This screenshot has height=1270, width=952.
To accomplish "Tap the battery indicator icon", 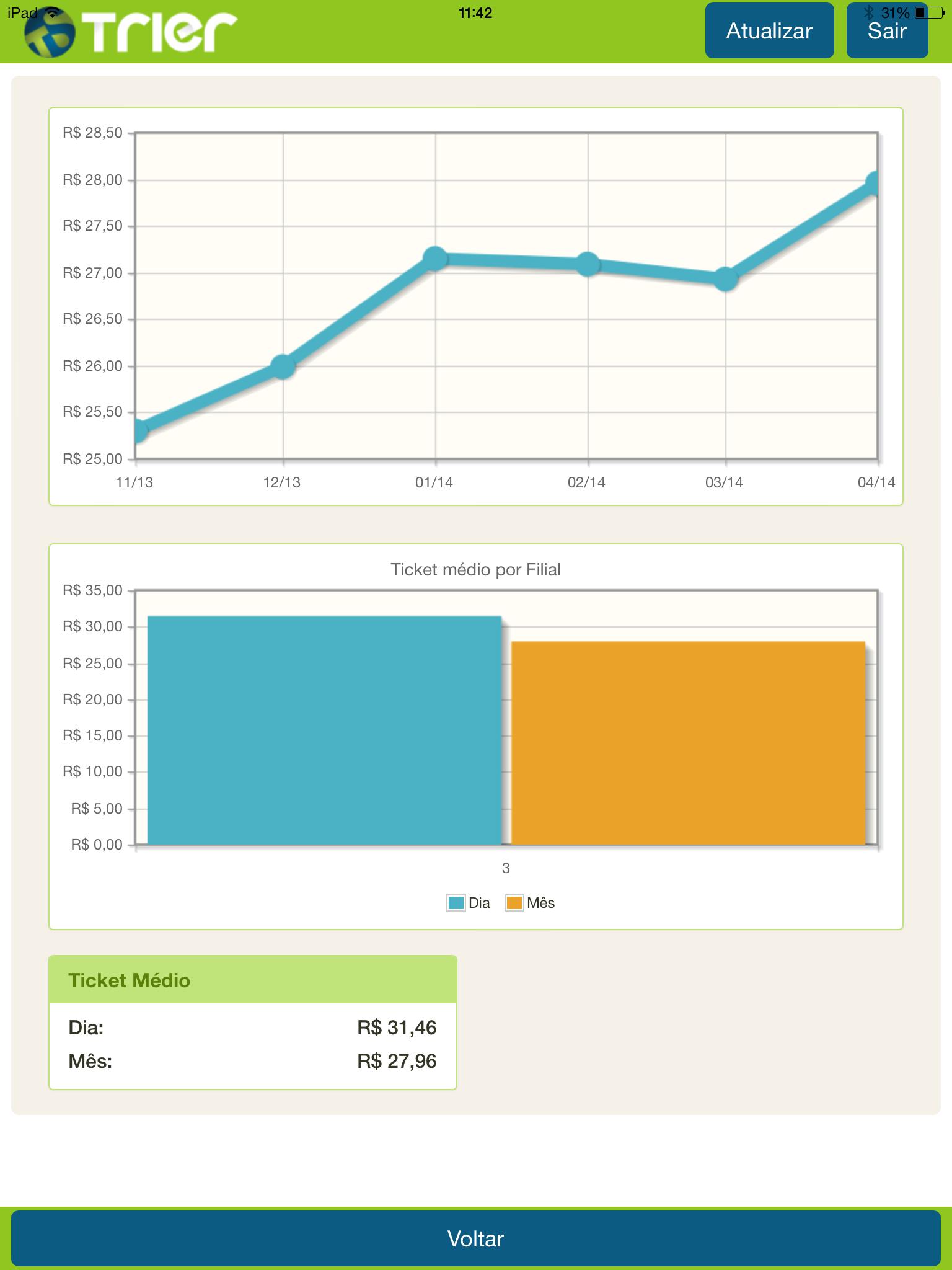I will coord(929,12).
